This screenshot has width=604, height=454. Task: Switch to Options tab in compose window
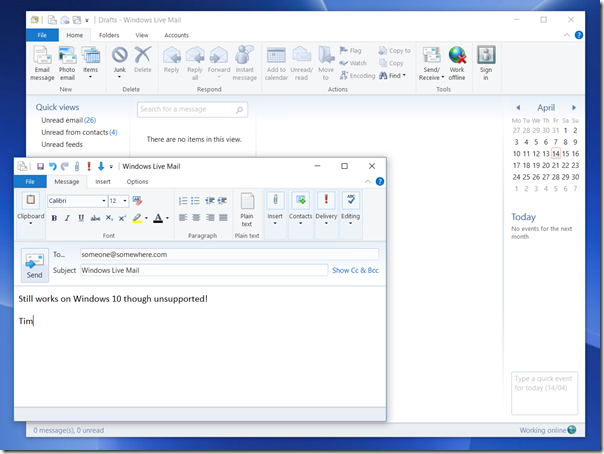tap(137, 181)
